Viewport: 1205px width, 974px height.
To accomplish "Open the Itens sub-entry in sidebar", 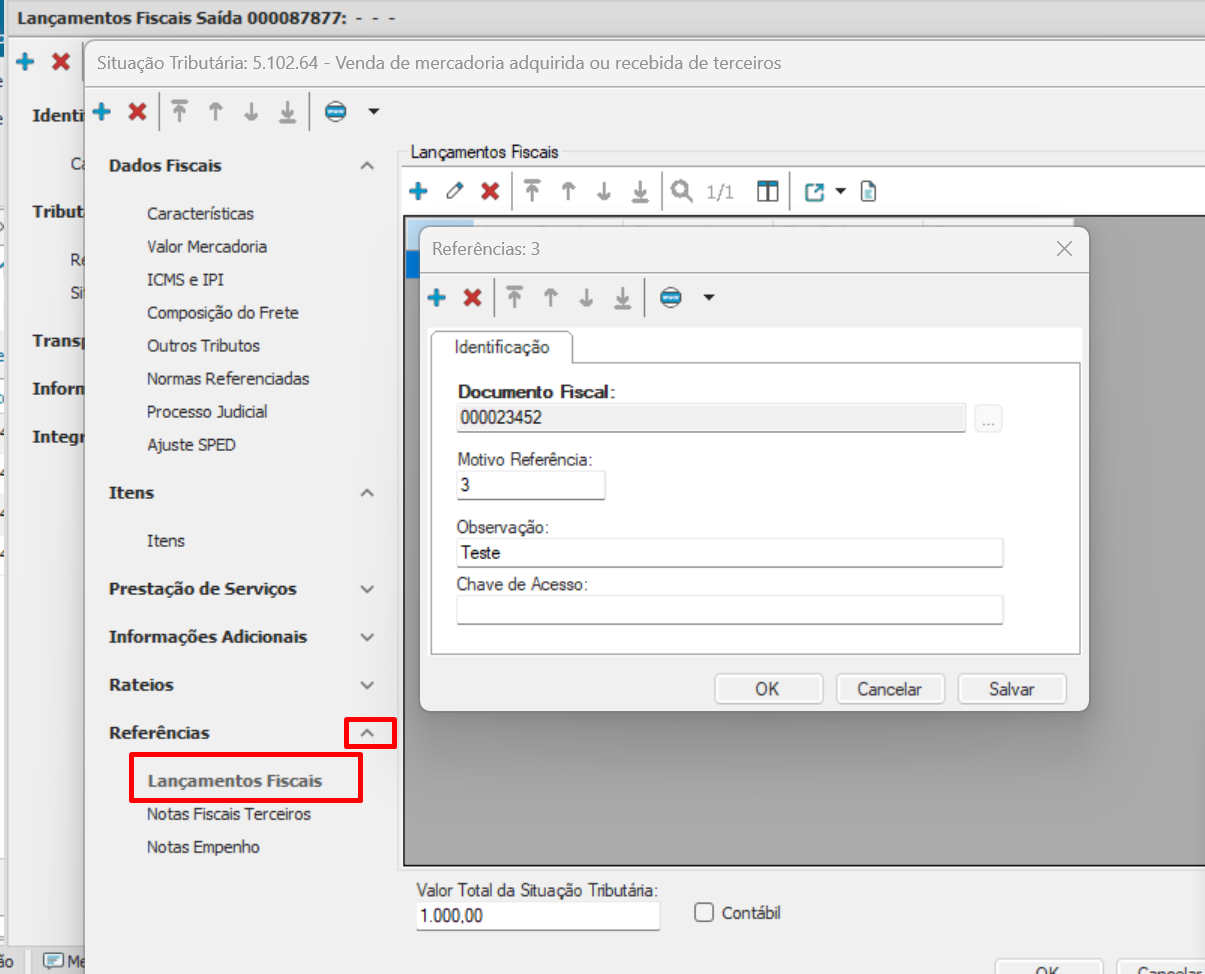I will (x=166, y=541).
